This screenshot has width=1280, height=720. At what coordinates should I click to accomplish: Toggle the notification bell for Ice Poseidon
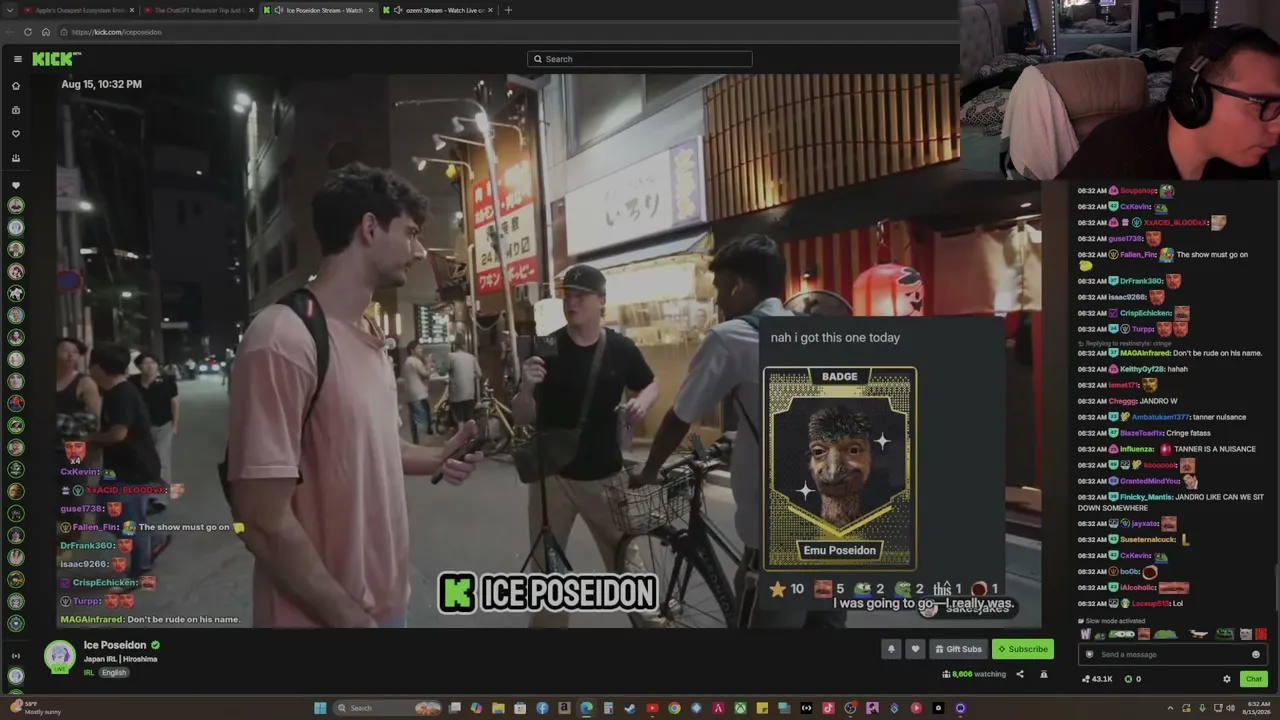click(891, 649)
